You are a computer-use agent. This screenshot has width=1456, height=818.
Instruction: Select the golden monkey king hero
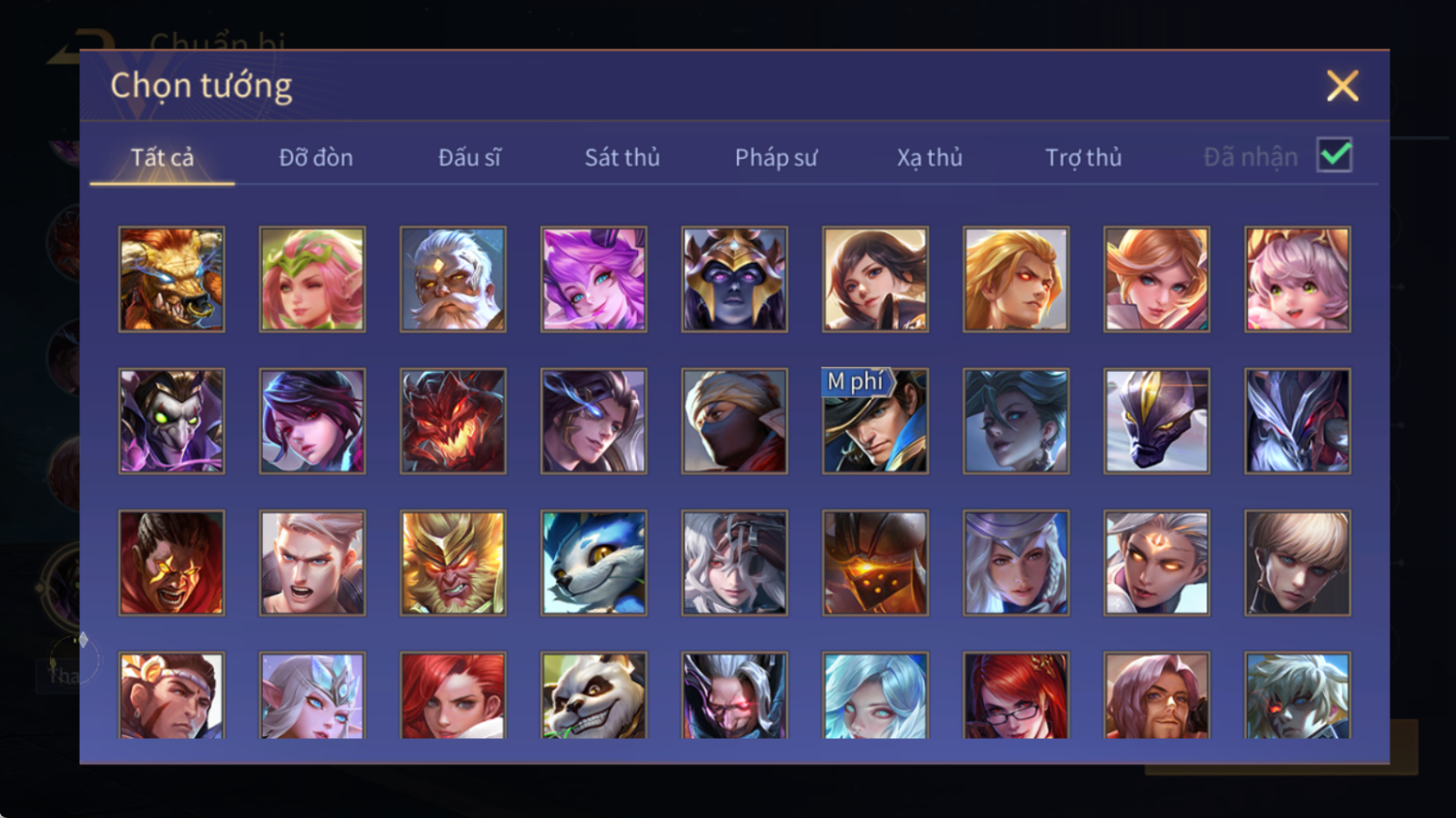(x=453, y=563)
